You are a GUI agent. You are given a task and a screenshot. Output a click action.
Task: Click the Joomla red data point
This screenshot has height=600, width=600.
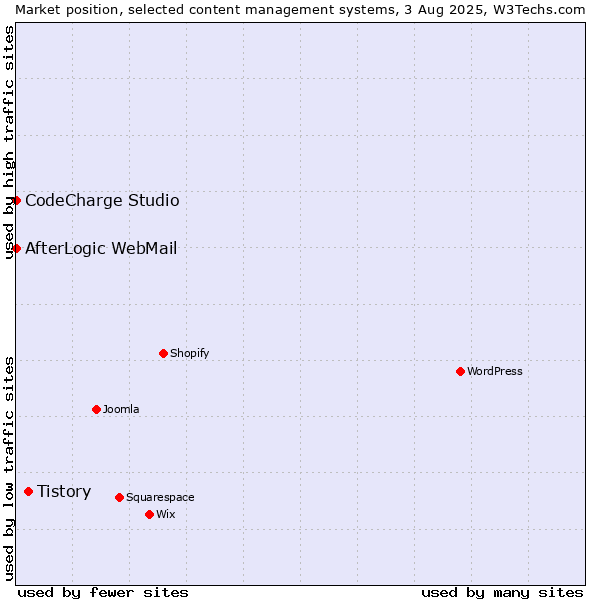[96, 410]
